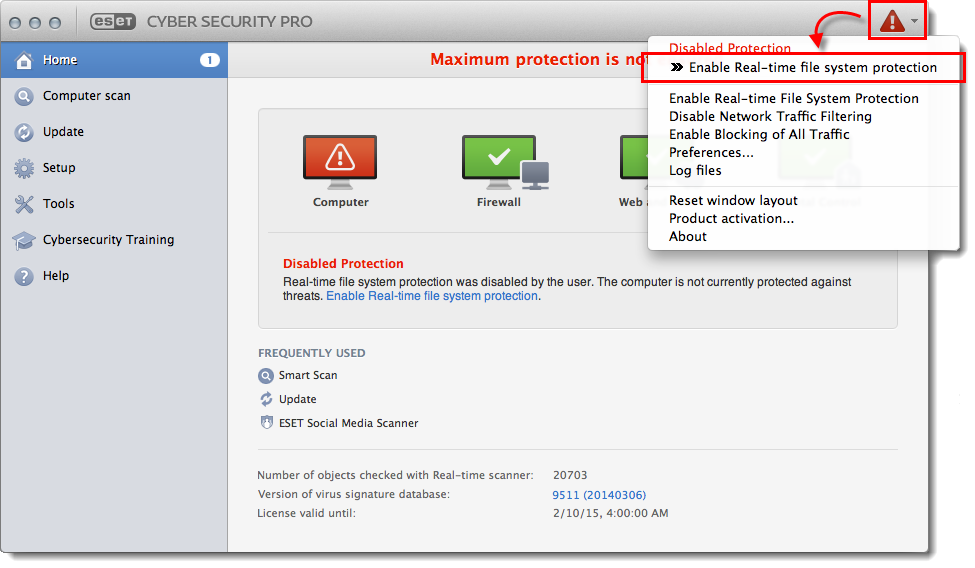Click the red warning triangle status icon
Image resolution: width=975 pixels, height=568 pixels.
click(x=892, y=21)
